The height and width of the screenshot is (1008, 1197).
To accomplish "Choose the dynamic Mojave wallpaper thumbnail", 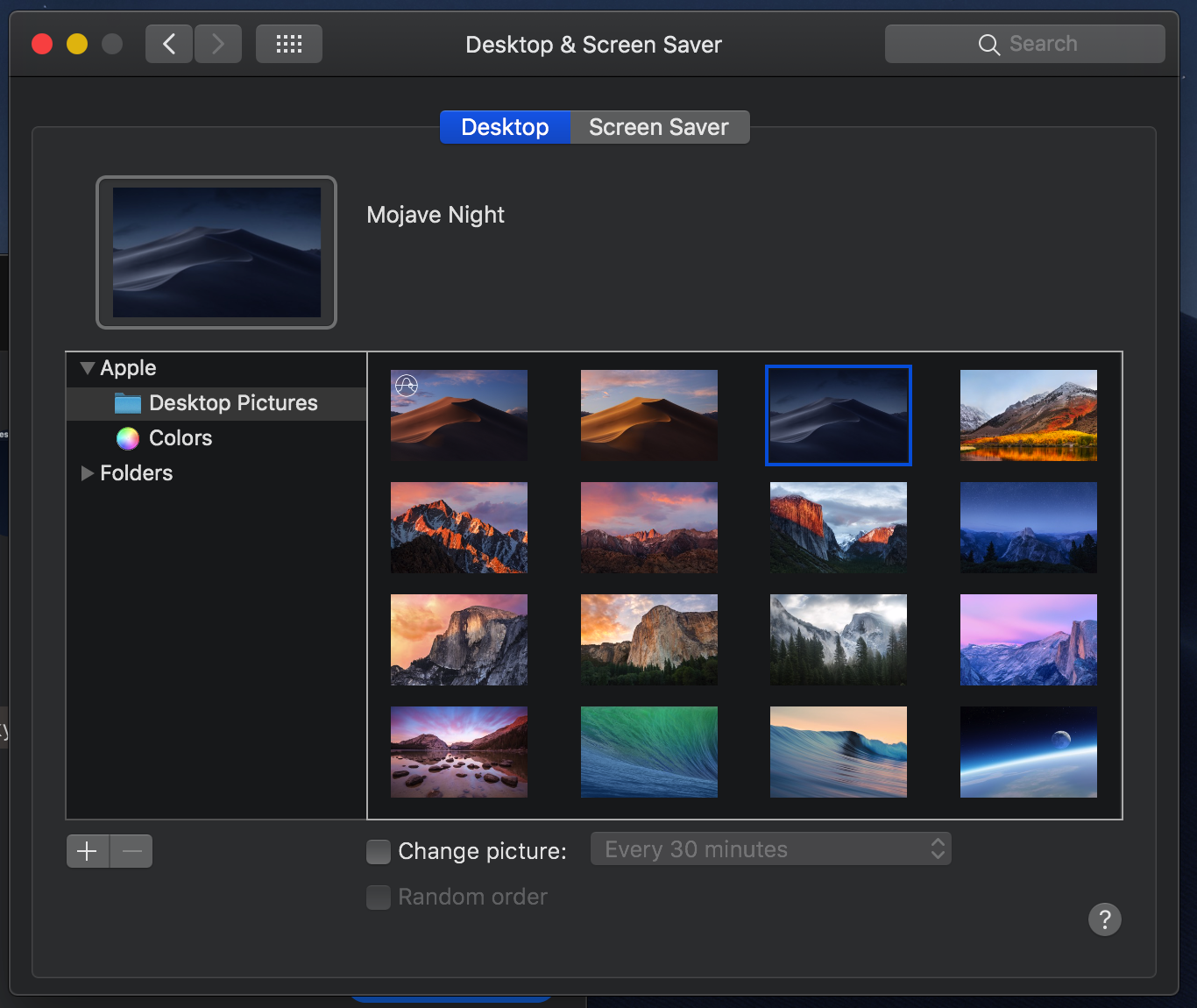I will point(459,415).
